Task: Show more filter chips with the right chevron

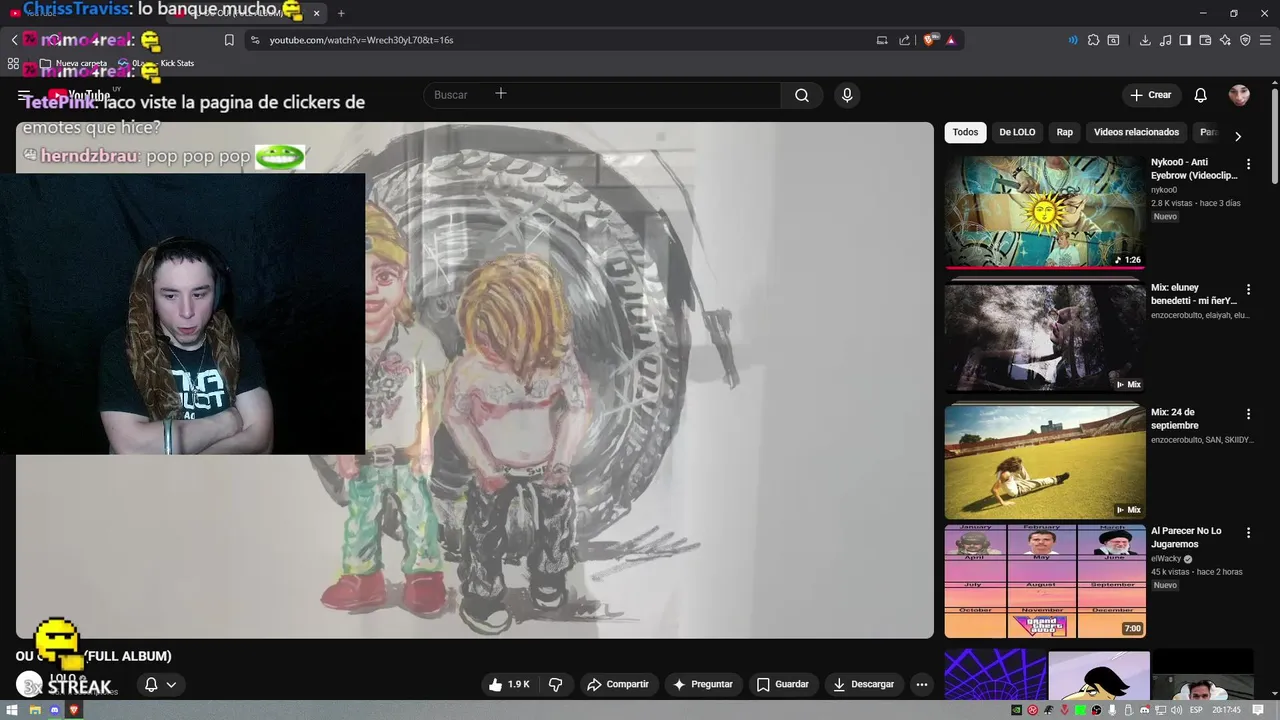Action: 1238,136
